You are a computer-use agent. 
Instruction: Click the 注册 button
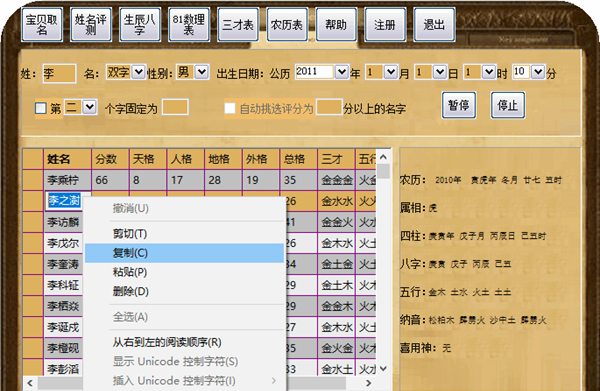click(385, 25)
